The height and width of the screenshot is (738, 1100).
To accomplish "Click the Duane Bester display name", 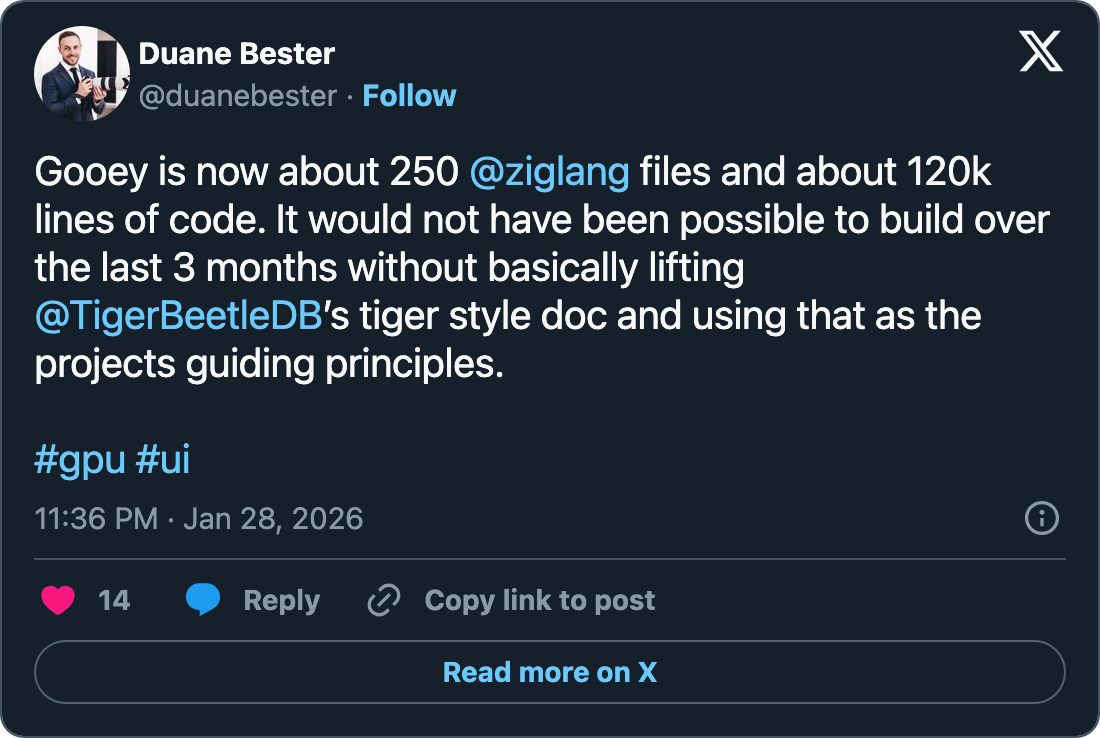I will click(x=237, y=53).
